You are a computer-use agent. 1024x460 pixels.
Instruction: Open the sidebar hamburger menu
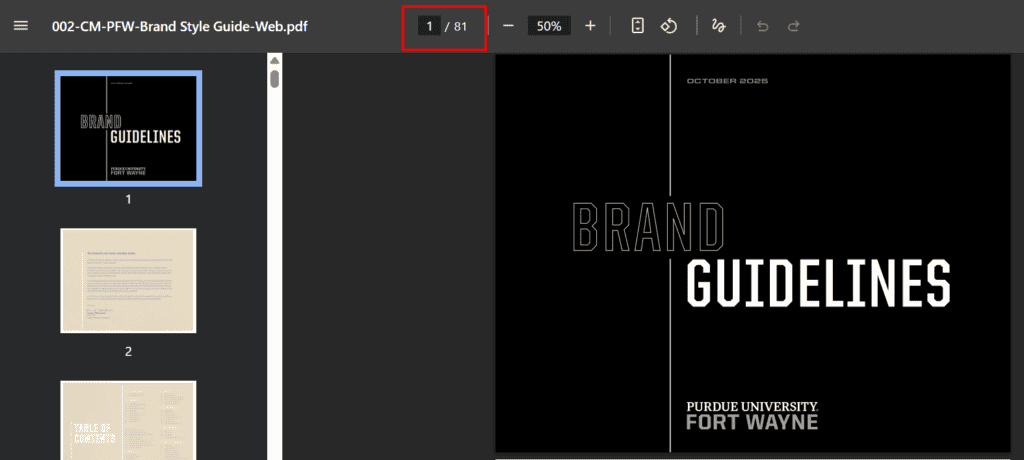coord(21,26)
